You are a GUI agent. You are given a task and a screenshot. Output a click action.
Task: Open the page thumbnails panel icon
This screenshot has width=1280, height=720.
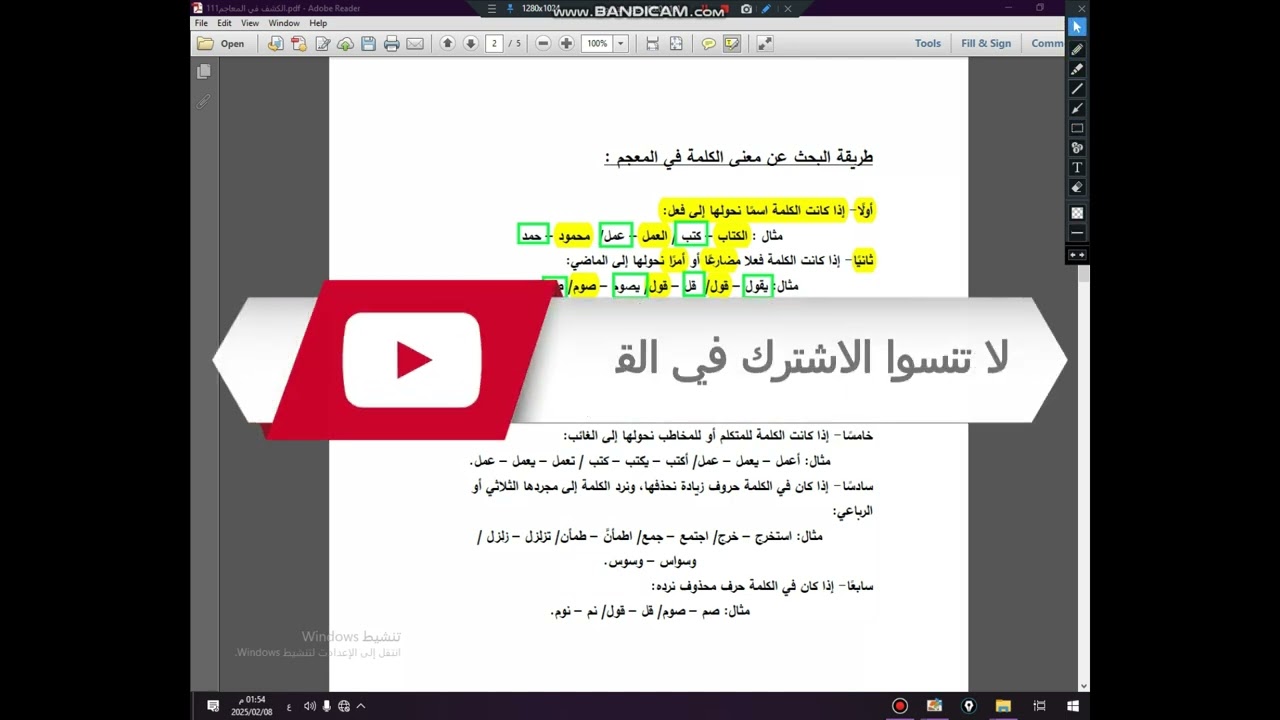click(204, 72)
